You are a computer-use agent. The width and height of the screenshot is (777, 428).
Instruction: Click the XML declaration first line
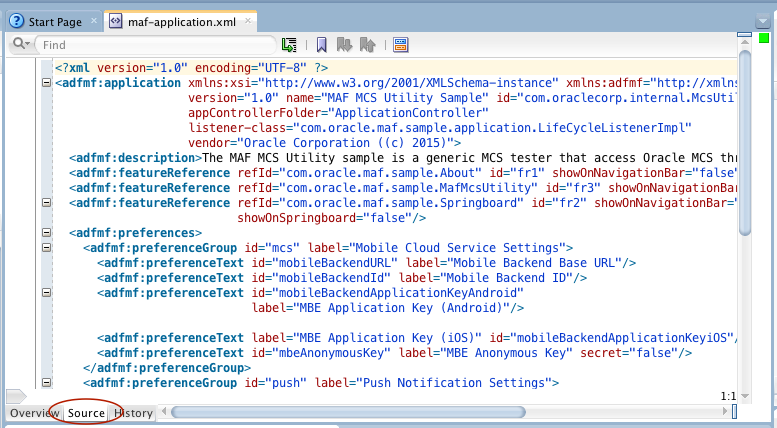pos(191,68)
